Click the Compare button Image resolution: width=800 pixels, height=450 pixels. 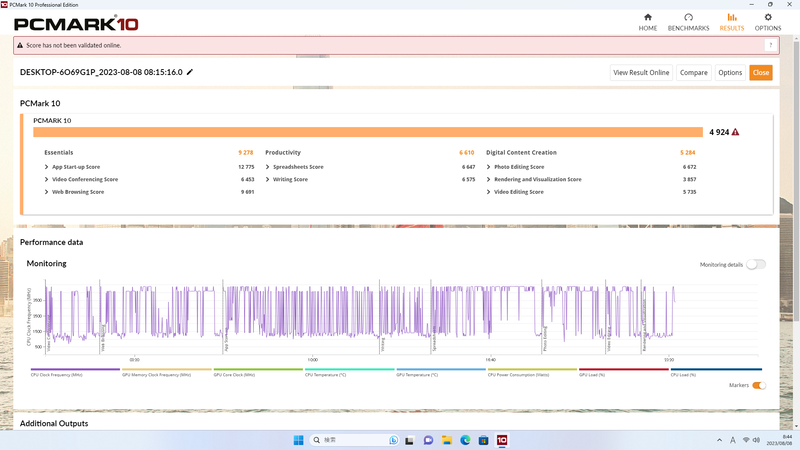[693, 72]
